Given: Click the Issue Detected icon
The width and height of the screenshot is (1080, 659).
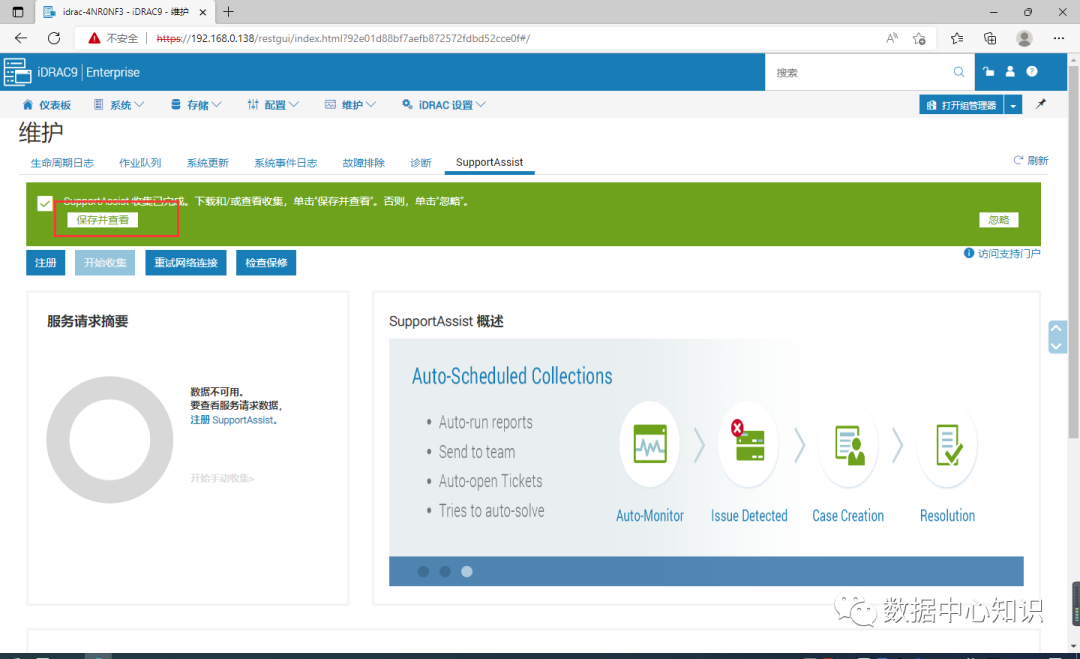Looking at the screenshot, I should point(749,444).
